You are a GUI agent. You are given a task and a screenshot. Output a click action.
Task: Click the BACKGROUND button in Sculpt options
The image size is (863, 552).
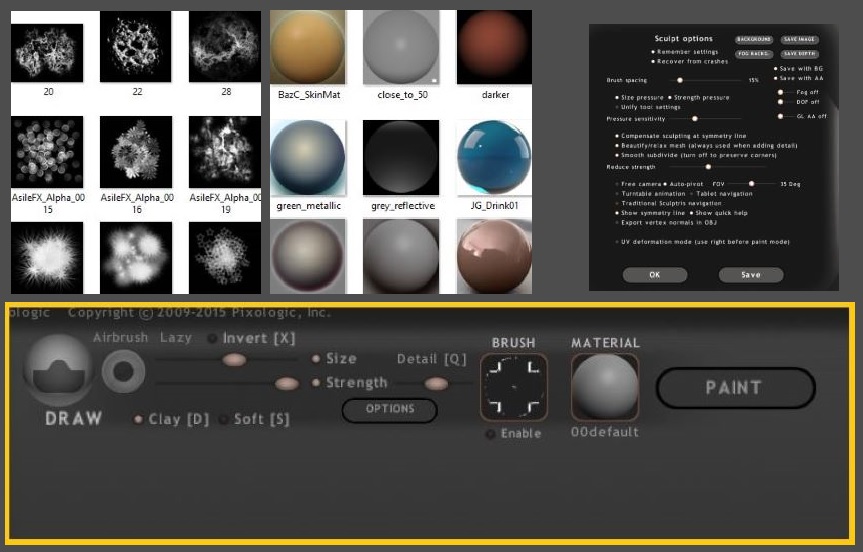click(x=754, y=40)
